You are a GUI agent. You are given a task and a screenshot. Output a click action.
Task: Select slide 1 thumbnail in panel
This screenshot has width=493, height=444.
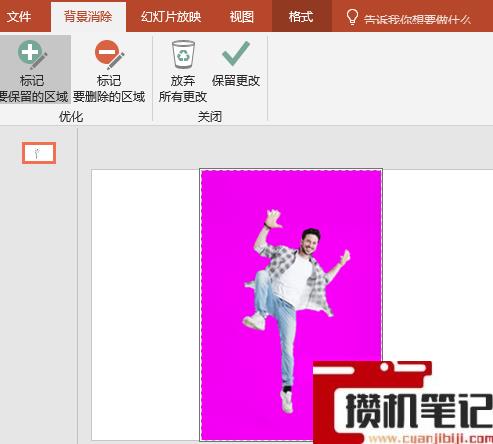coord(39,153)
